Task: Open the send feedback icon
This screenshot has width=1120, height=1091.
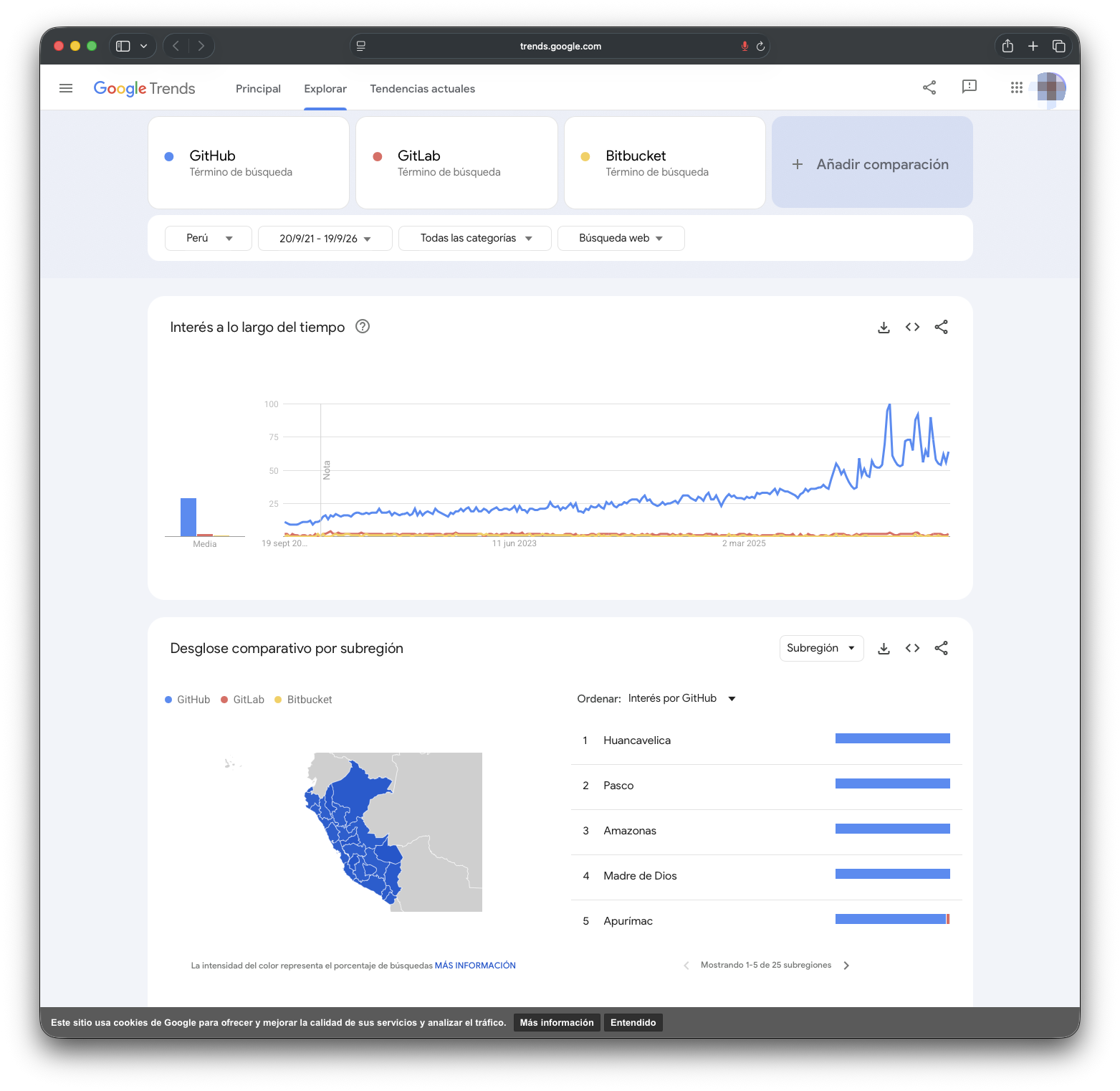Action: click(969, 87)
